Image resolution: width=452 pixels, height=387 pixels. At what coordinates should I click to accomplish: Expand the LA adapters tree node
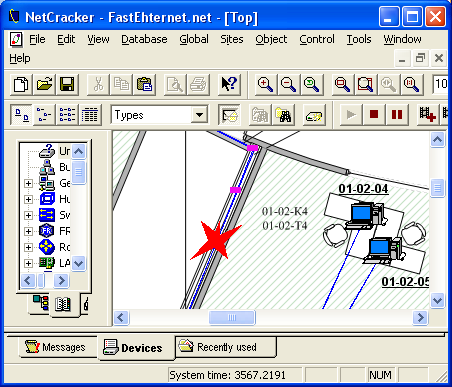click(28, 263)
